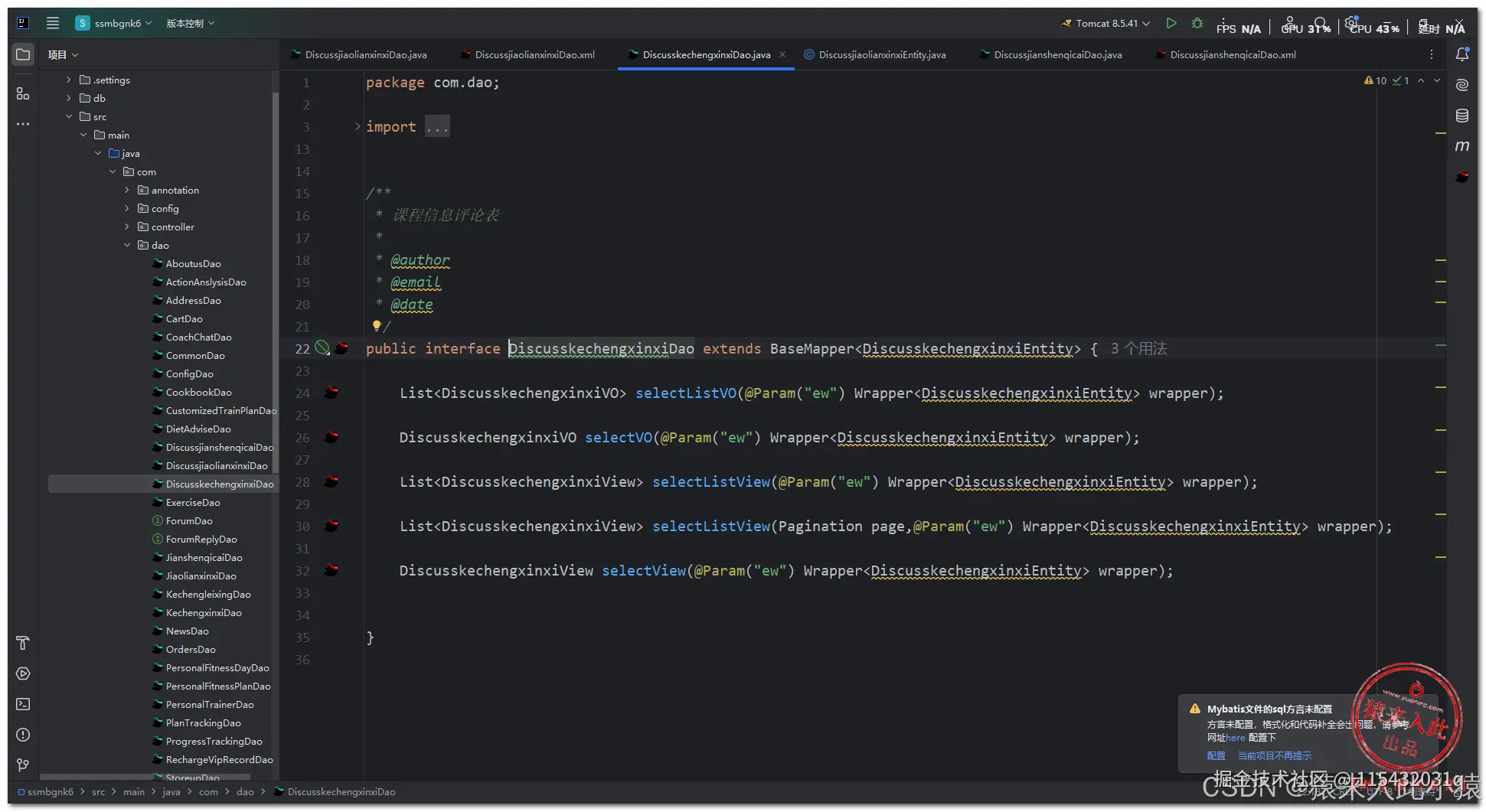1486x812 pixels.
Task: Click the '3 个用法' usages hint
Action: pyautogui.click(x=1139, y=349)
